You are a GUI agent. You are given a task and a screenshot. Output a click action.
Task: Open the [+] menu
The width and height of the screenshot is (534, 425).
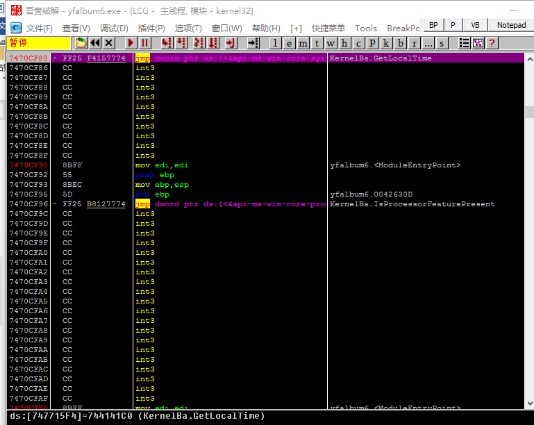pos(296,28)
